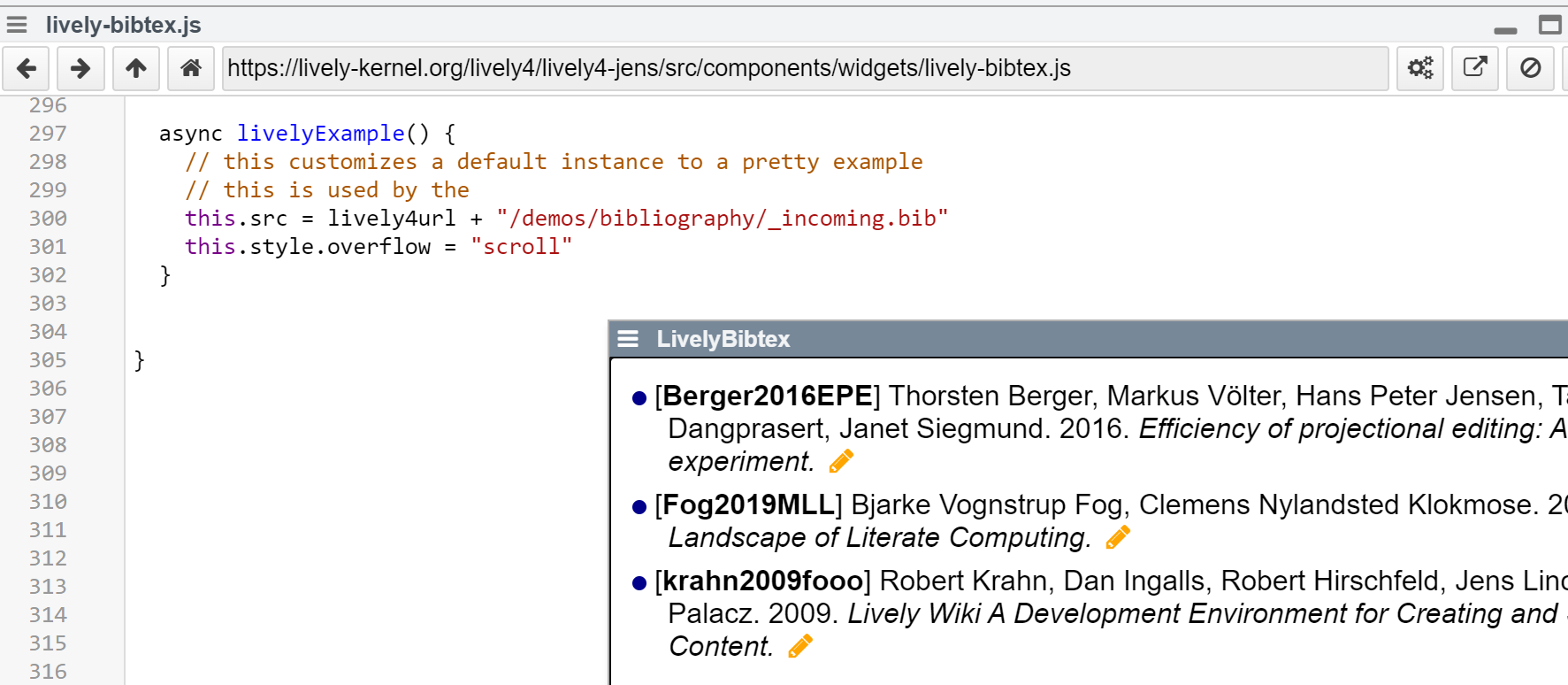The height and width of the screenshot is (685, 1568).
Task: Click the open-in-new-window icon
Action: (x=1475, y=68)
